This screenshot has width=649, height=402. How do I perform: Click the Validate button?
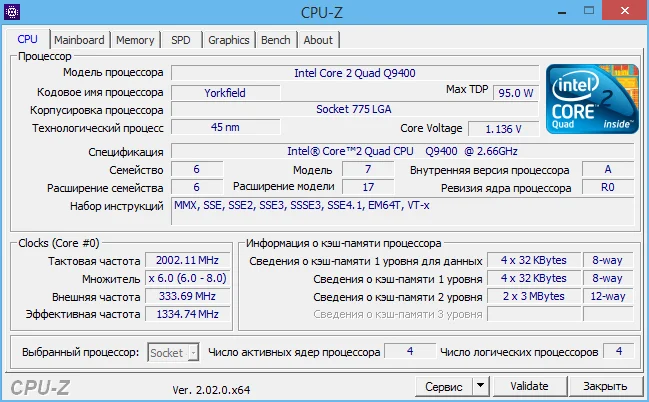click(529, 386)
